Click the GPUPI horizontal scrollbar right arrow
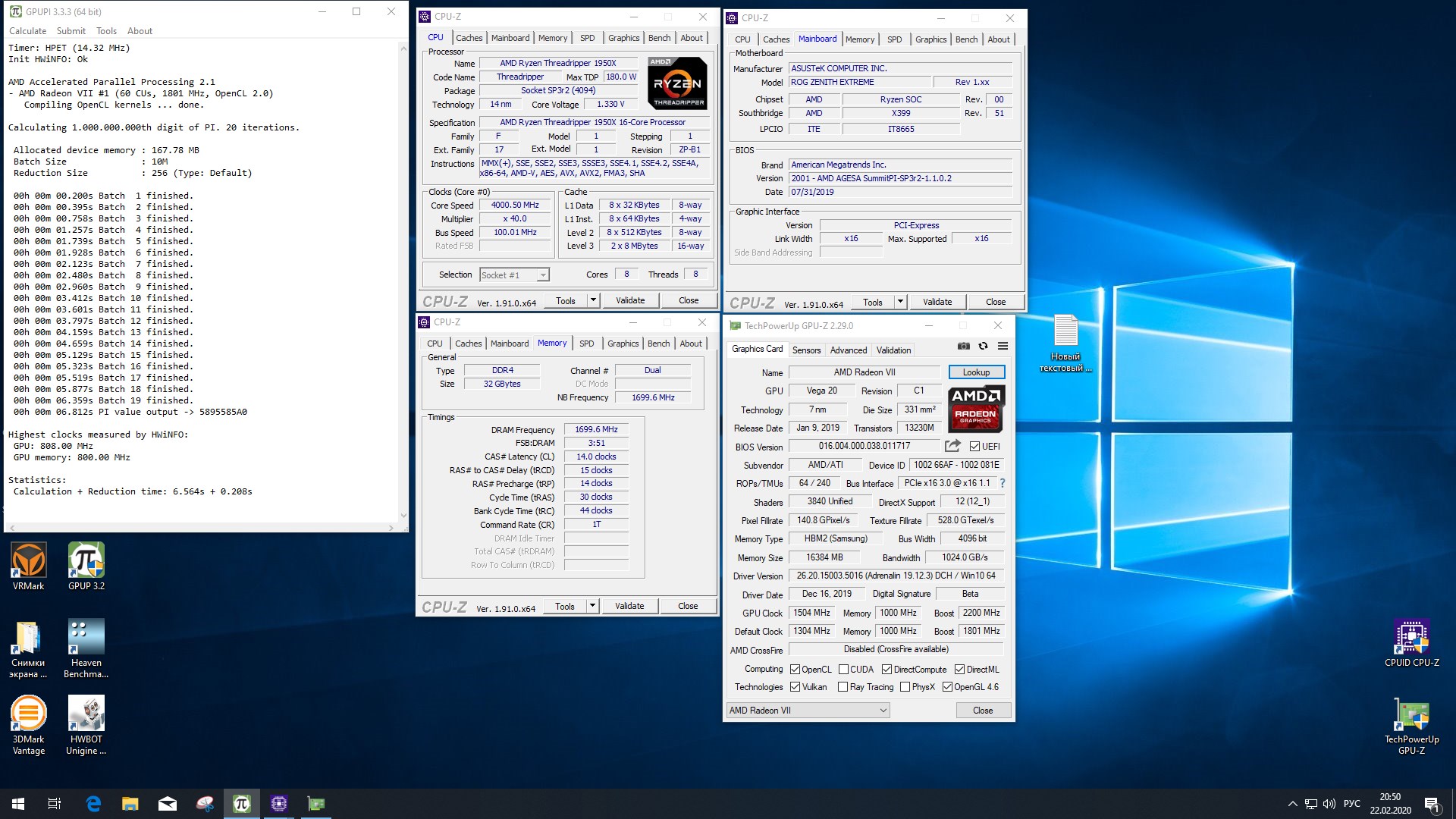This screenshot has width=1456, height=819. pyautogui.click(x=391, y=527)
